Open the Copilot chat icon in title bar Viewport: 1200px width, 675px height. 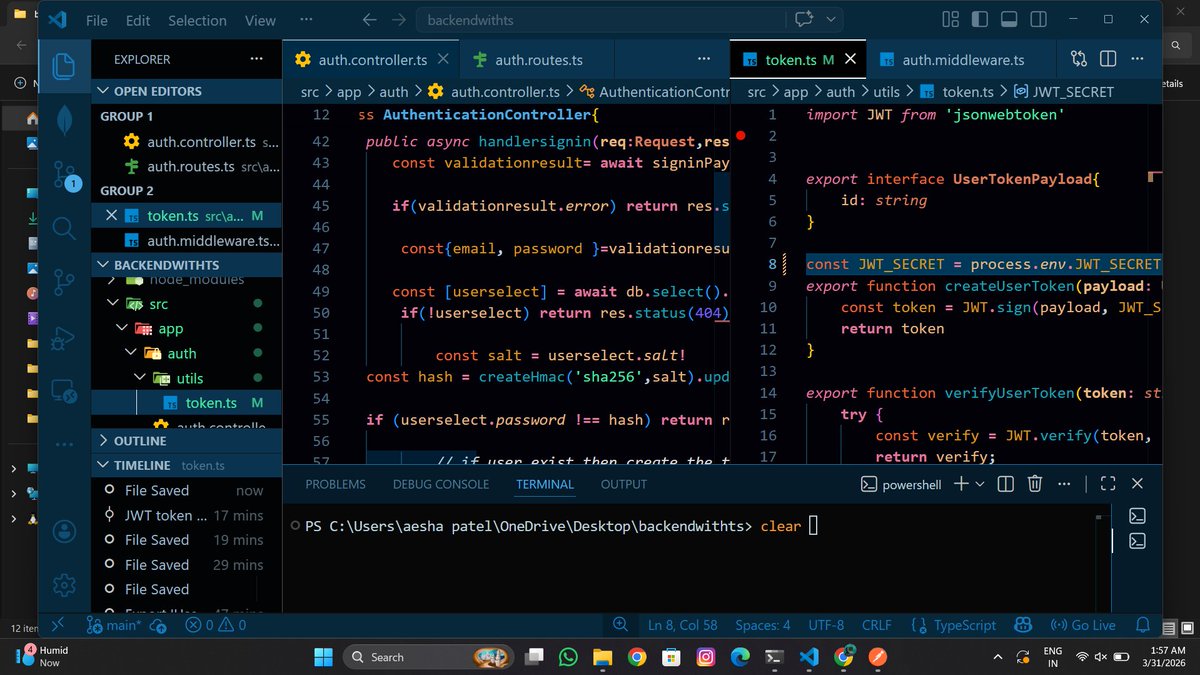[x=804, y=19]
